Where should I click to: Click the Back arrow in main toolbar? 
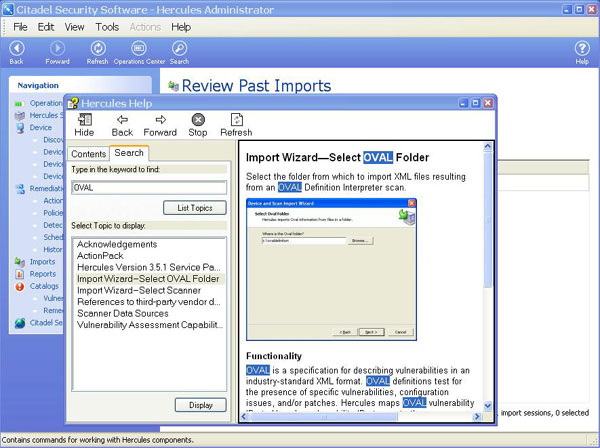pyautogui.click(x=16, y=50)
